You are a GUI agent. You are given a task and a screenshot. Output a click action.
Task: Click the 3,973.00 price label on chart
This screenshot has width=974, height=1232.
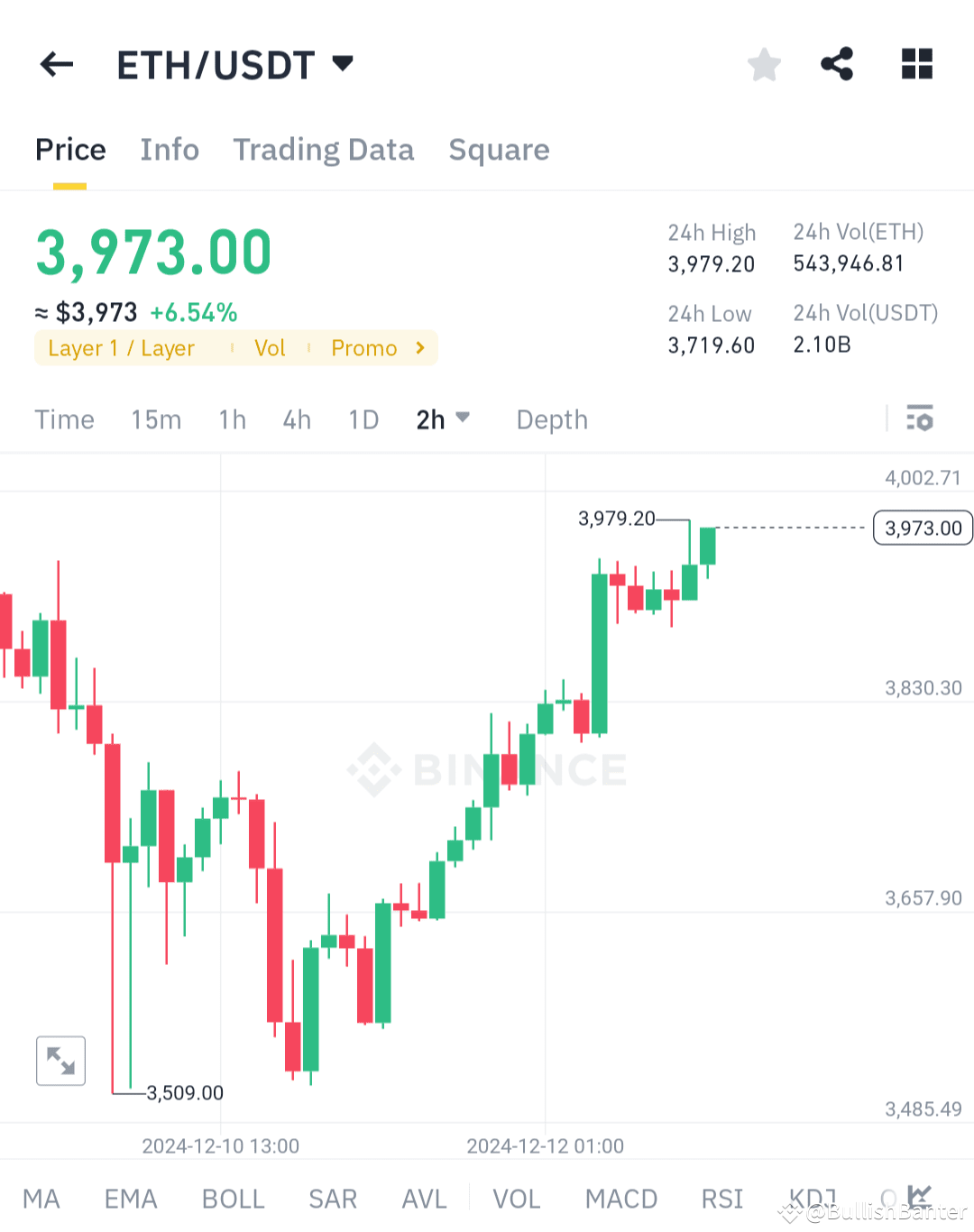(922, 528)
